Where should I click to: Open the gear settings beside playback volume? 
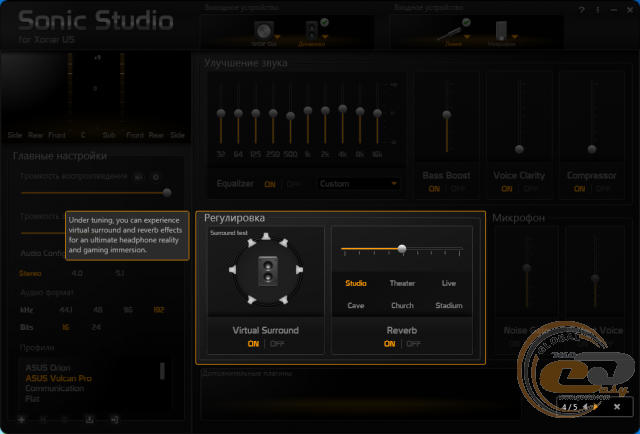click(156, 177)
